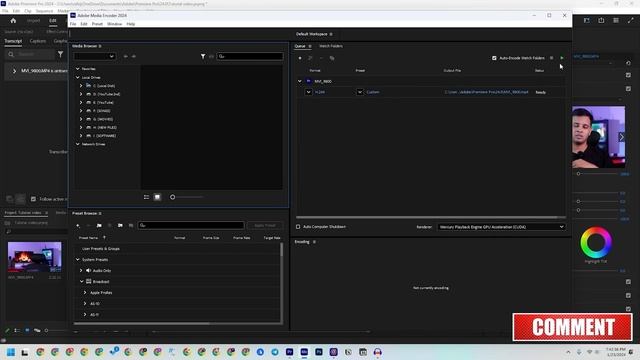Start the queue with the green play button
This screenshot has width=640, height=360.
pyautogui.click(x=562, y=58)
